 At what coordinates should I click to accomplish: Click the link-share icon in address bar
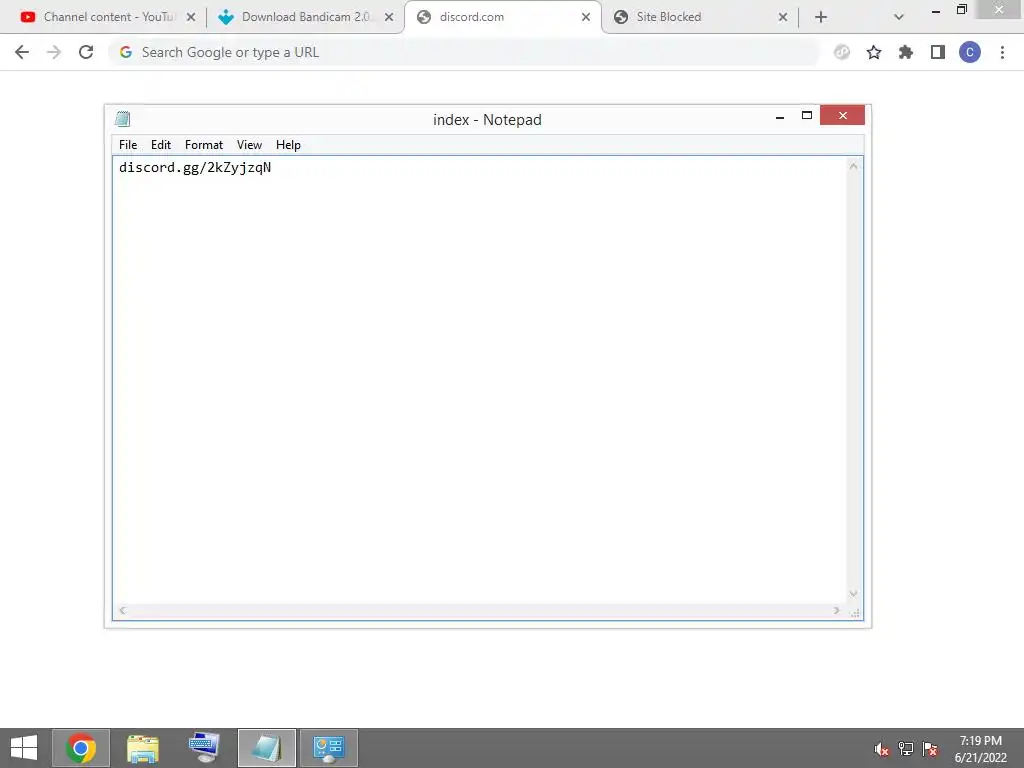point(842,52)
